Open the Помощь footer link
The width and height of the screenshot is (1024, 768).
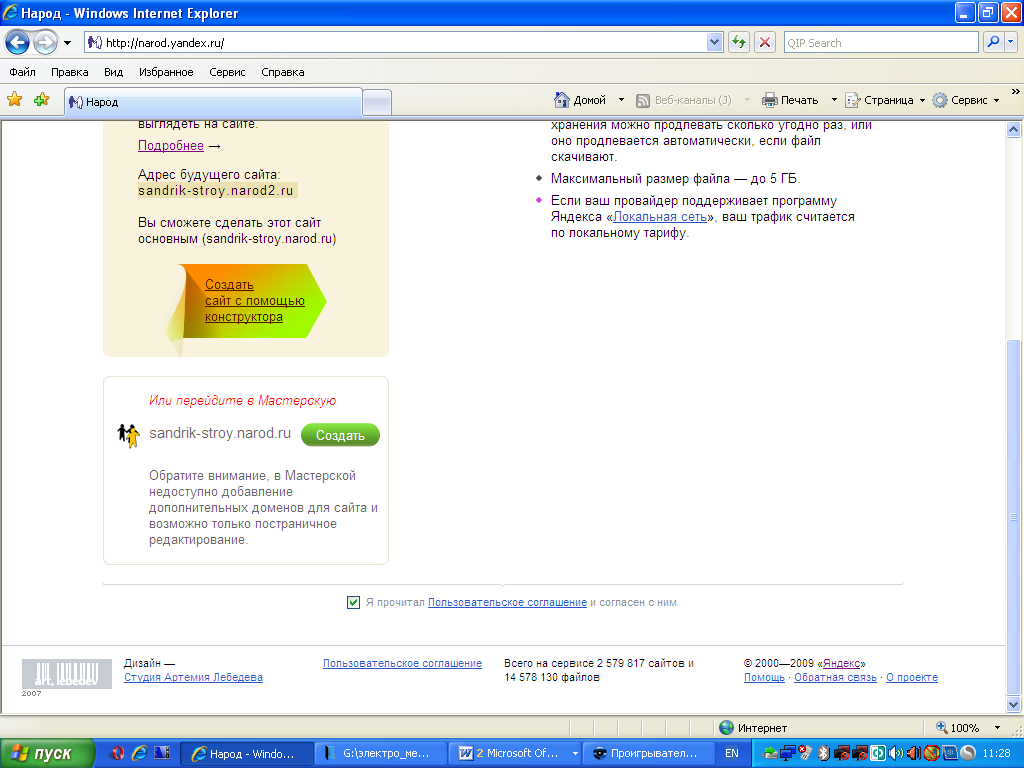coord(764,677)
